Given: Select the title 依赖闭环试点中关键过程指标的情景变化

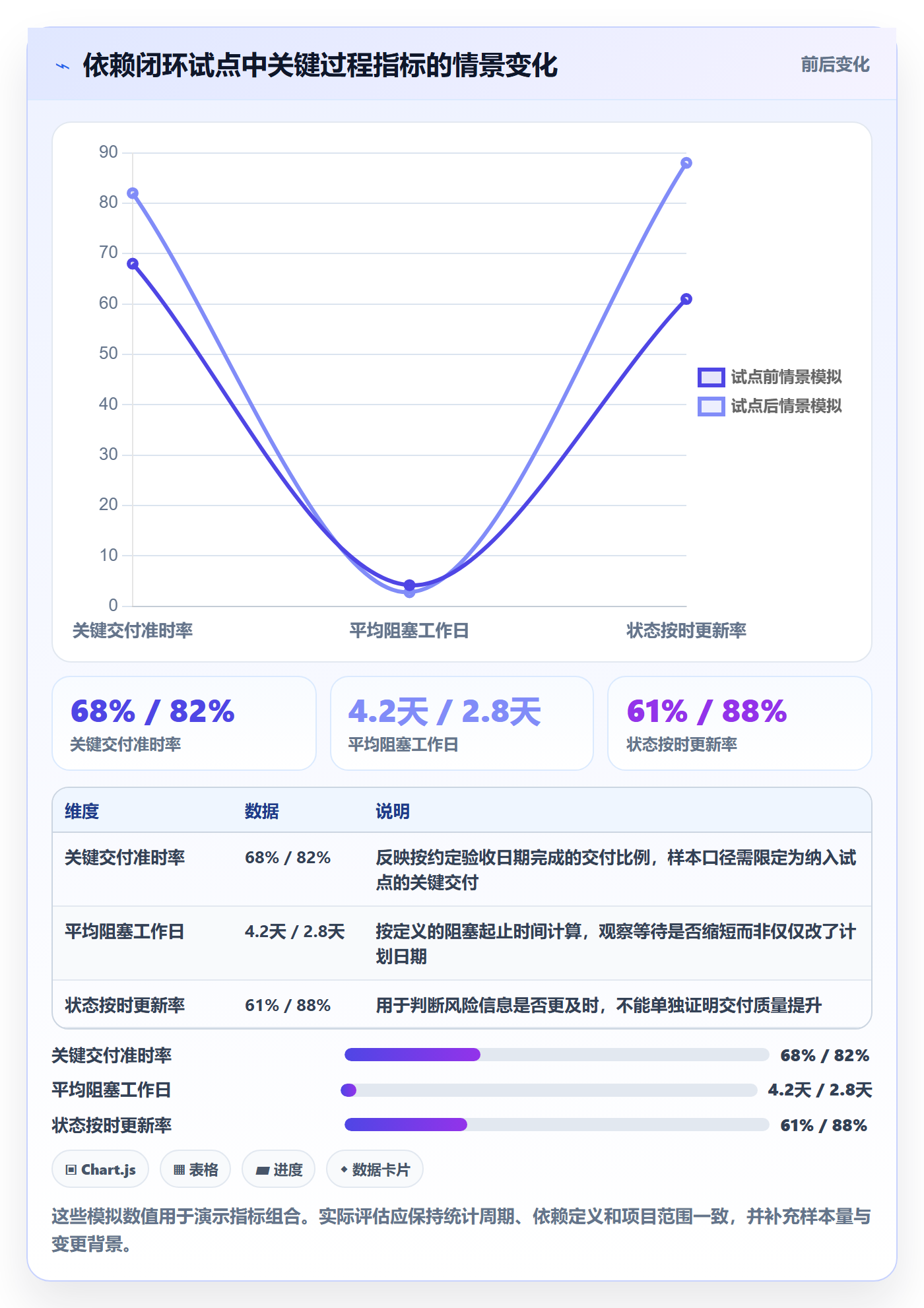Looking at the screenshot, I should point(320,65).
